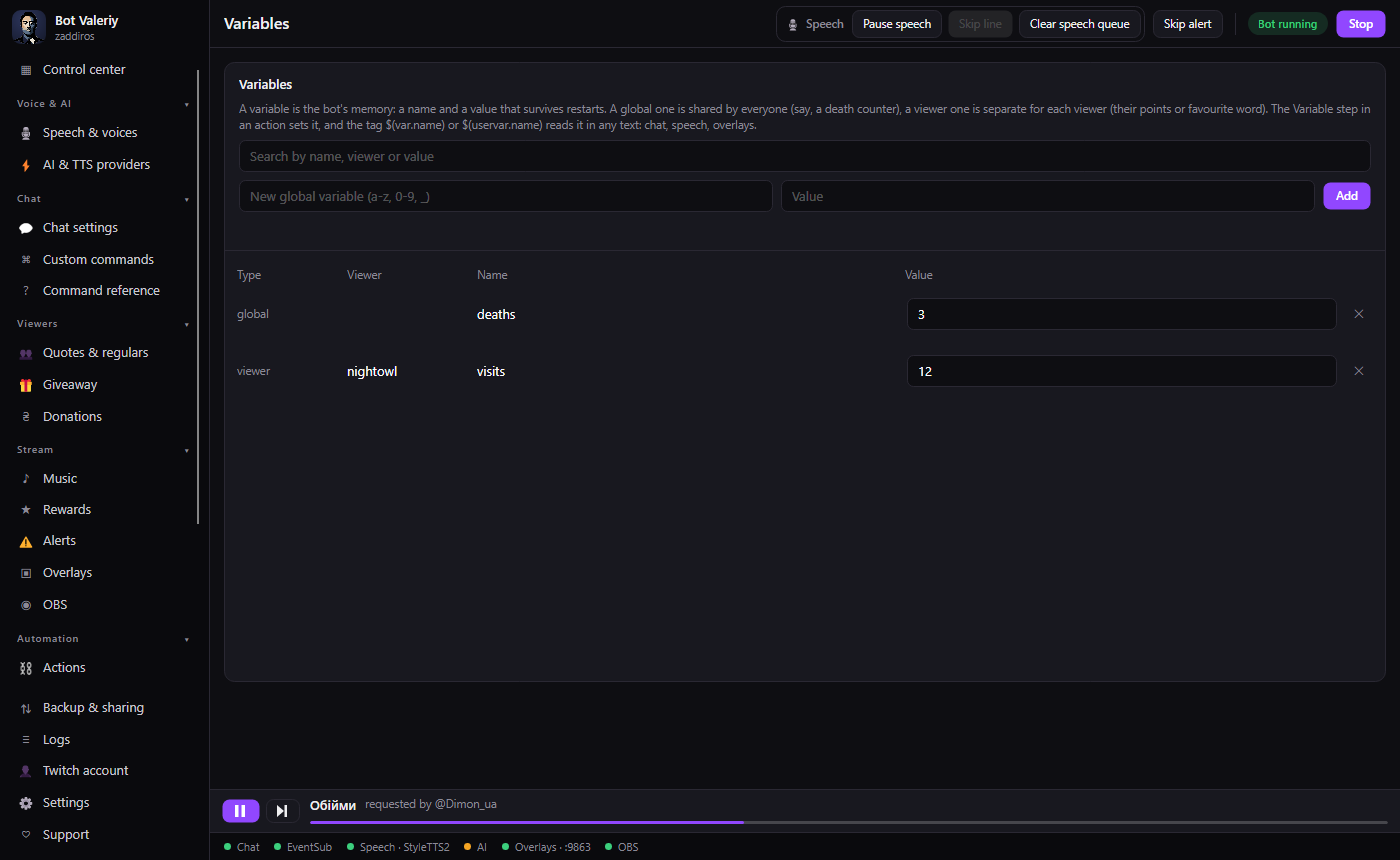Viewport: 1400px width, 860px height.
Task: Click the Quotes & regulars people icon
Action: pyautogui.click(x=26, y=353)
